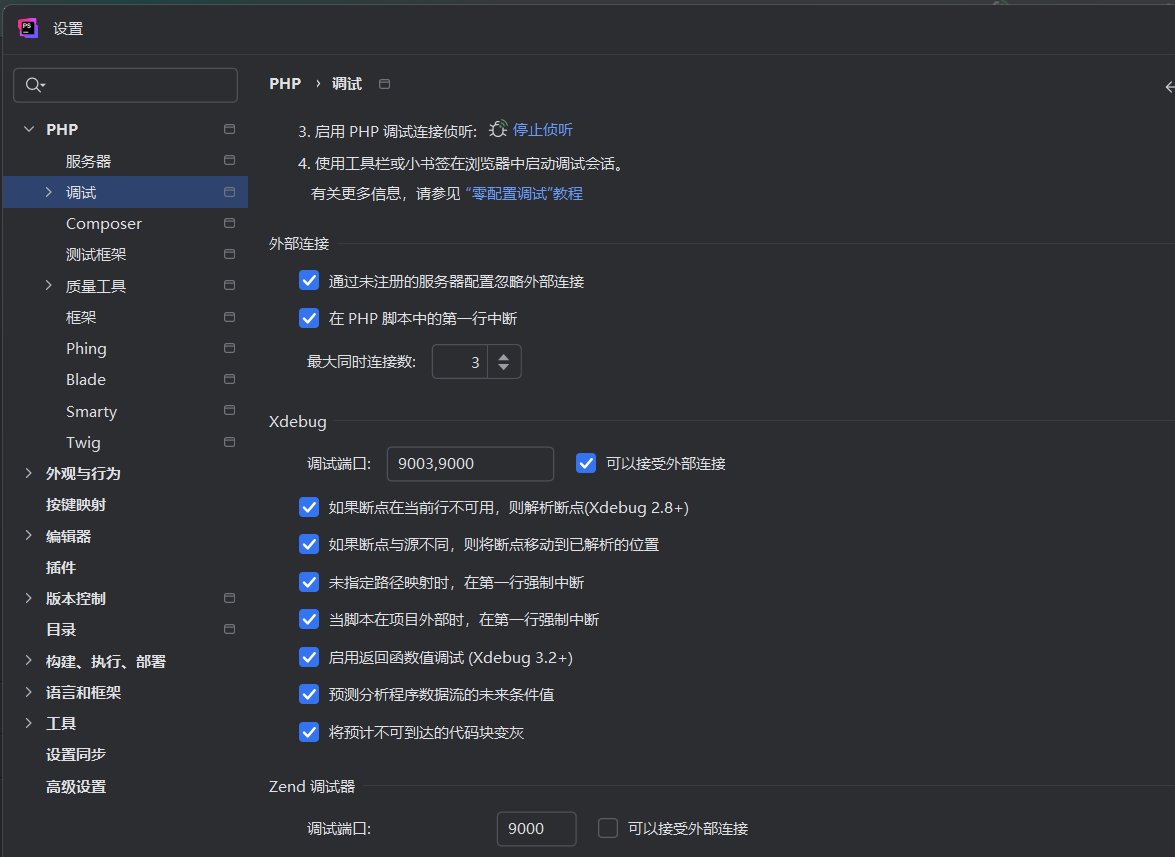Screen dimensions: 1175x857
Task: Click the project-level icon in breadcrumb header
Action: 384,84
